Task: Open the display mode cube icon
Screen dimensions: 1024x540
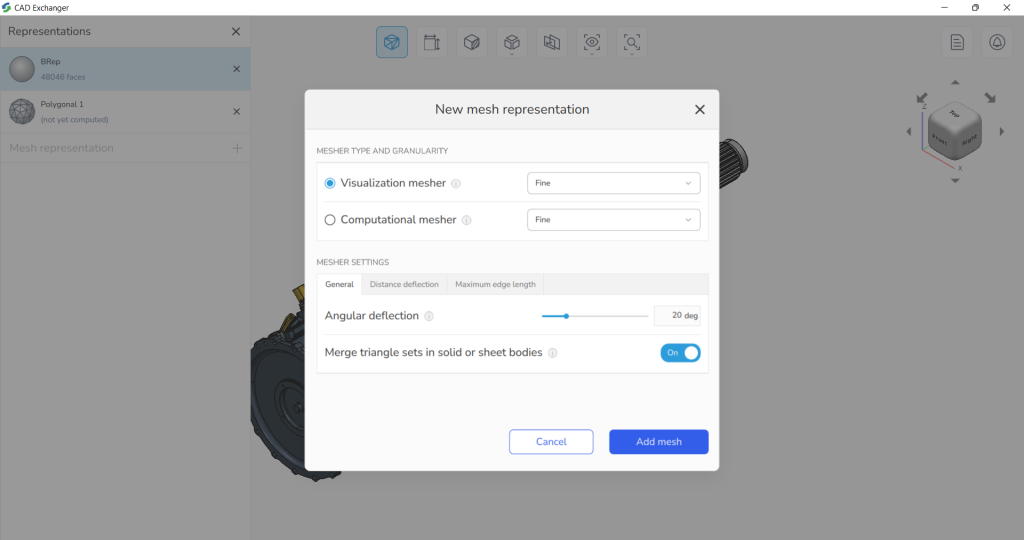Action: [x=472, y=42]
